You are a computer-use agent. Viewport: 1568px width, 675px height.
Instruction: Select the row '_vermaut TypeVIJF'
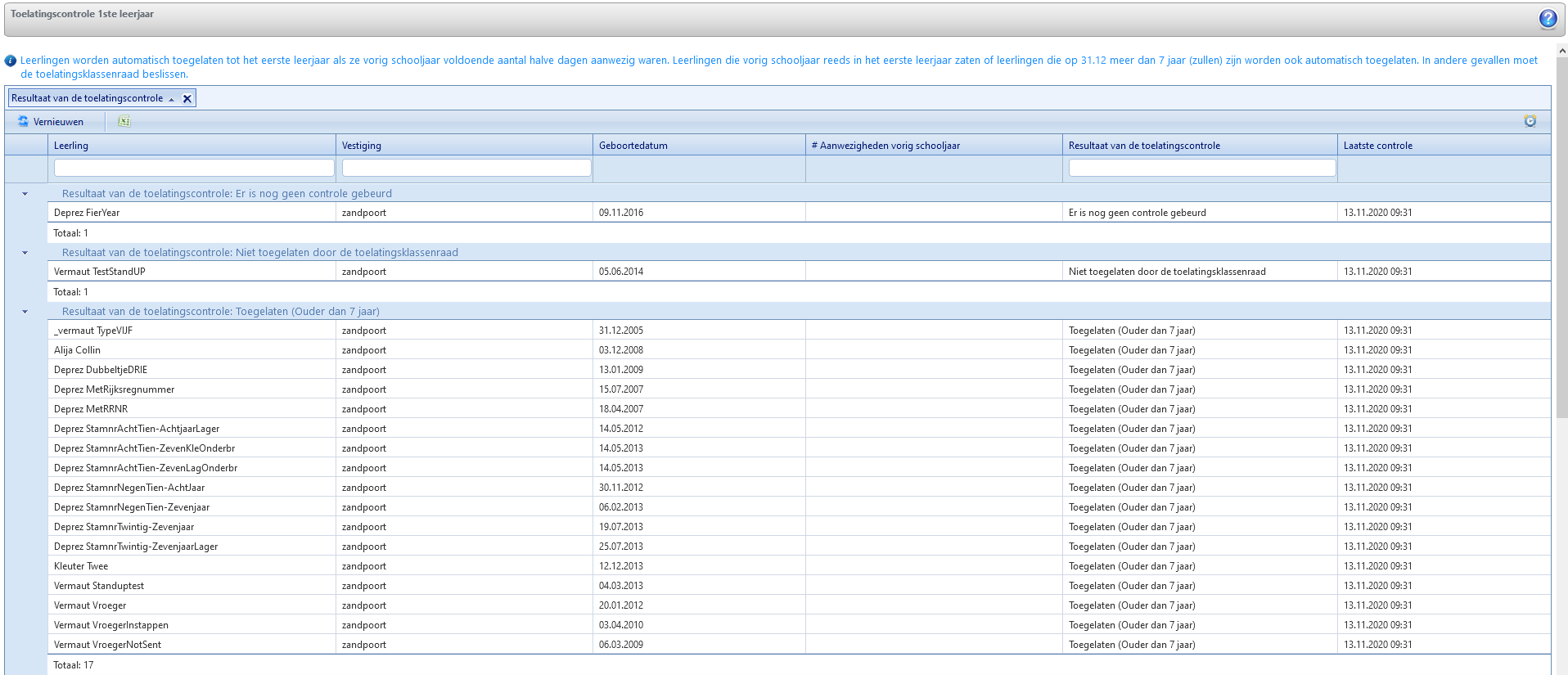pos(799,331)
